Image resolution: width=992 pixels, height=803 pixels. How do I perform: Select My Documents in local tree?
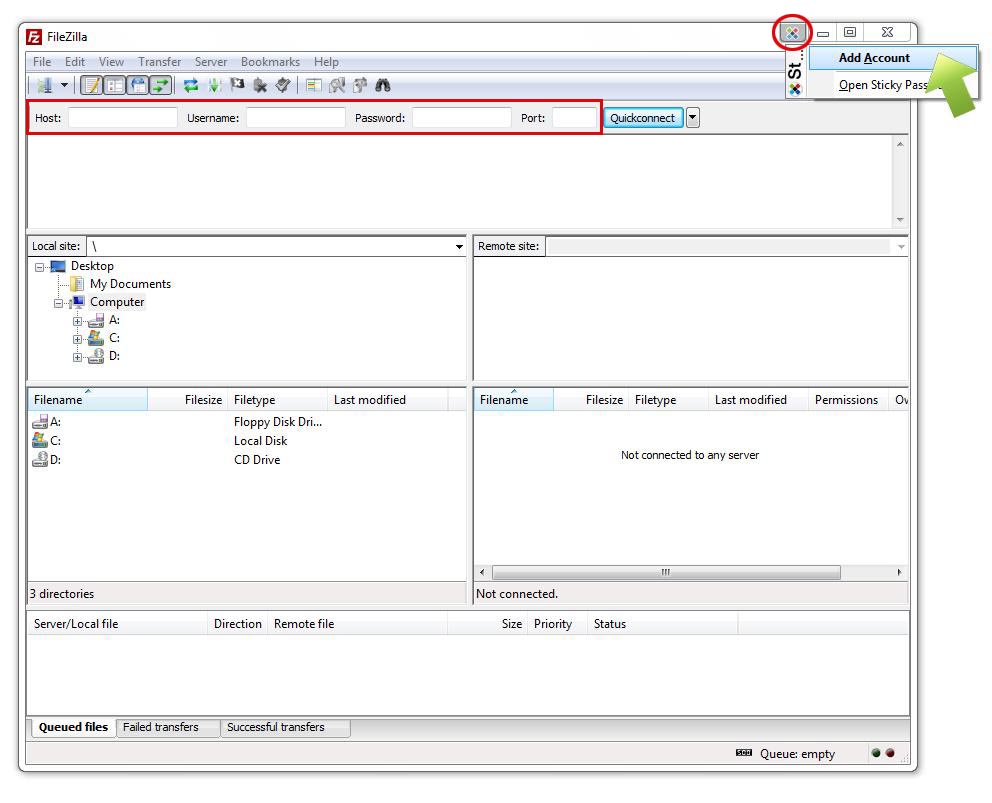click(x=130, y=284)
